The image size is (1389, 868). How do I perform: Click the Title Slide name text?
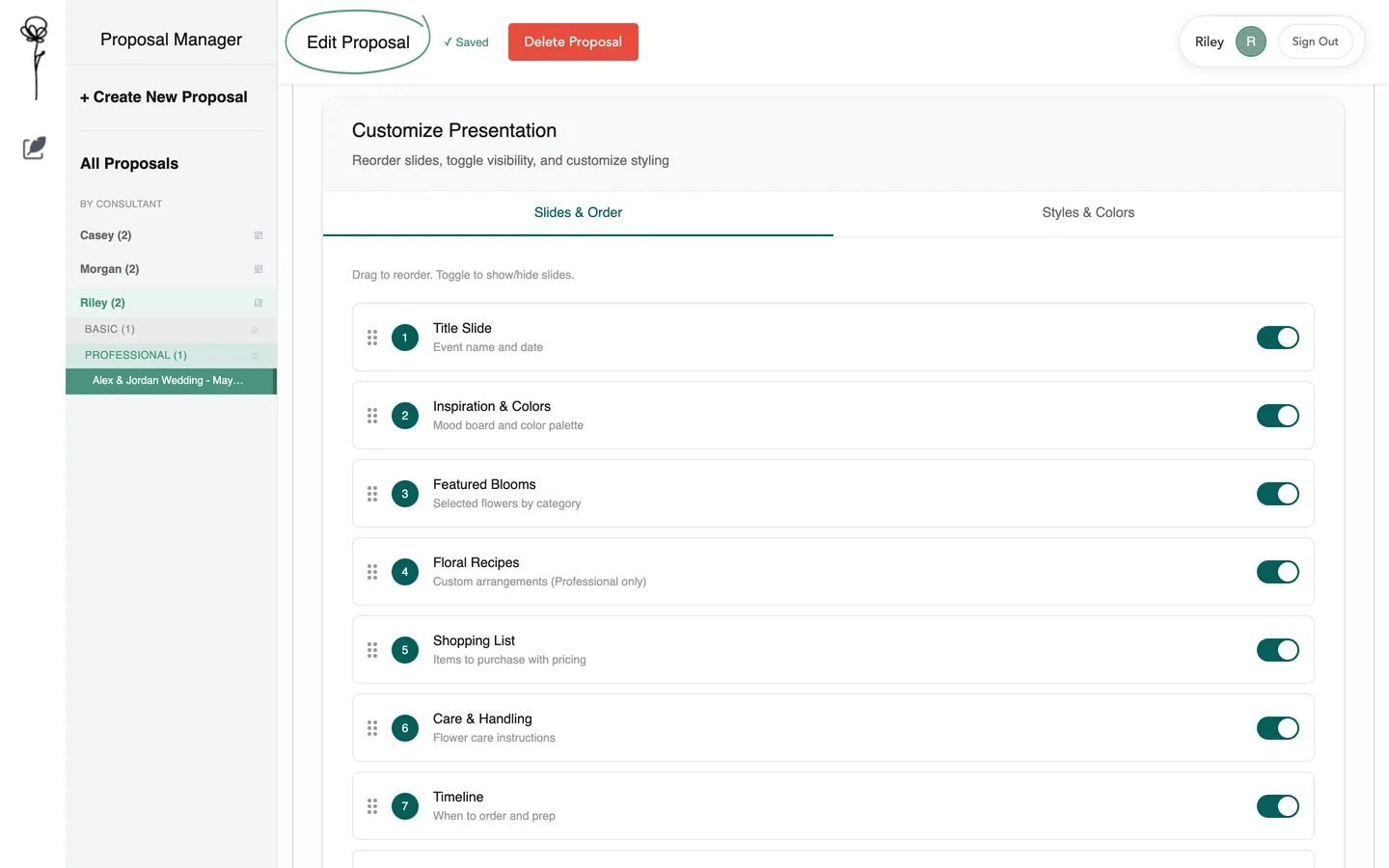462,329
